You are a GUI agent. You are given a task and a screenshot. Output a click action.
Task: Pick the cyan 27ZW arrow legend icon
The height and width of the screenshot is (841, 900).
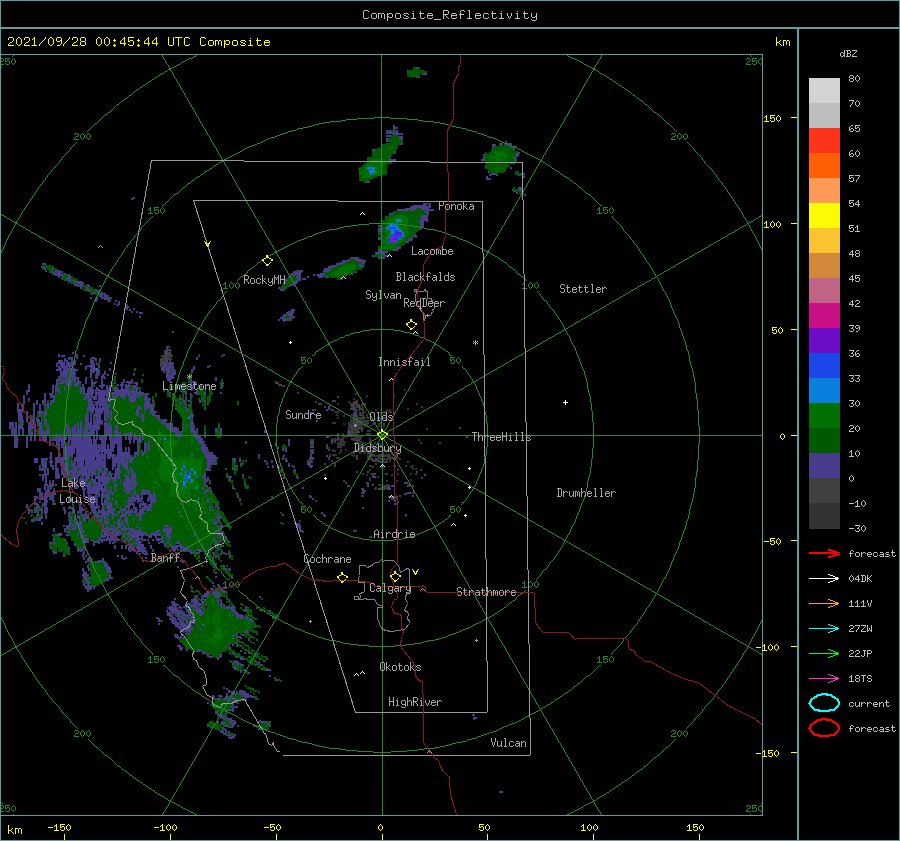pos(824,629)
